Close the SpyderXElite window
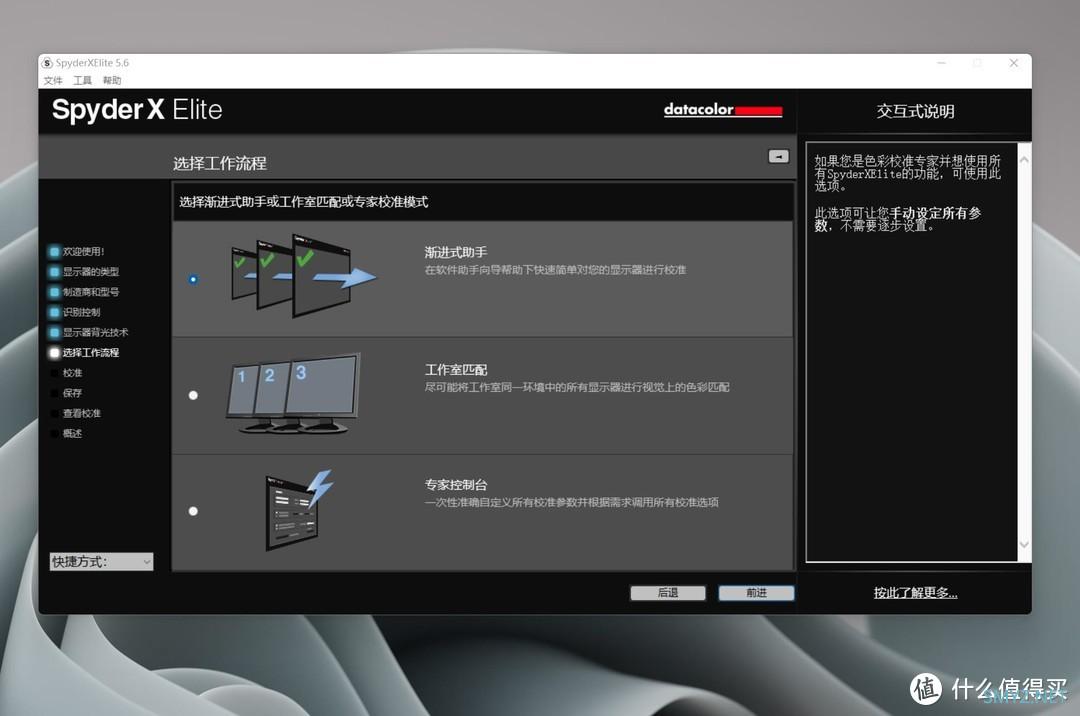The height and width of the screenshot is (716, 1080). point(1014,63)
